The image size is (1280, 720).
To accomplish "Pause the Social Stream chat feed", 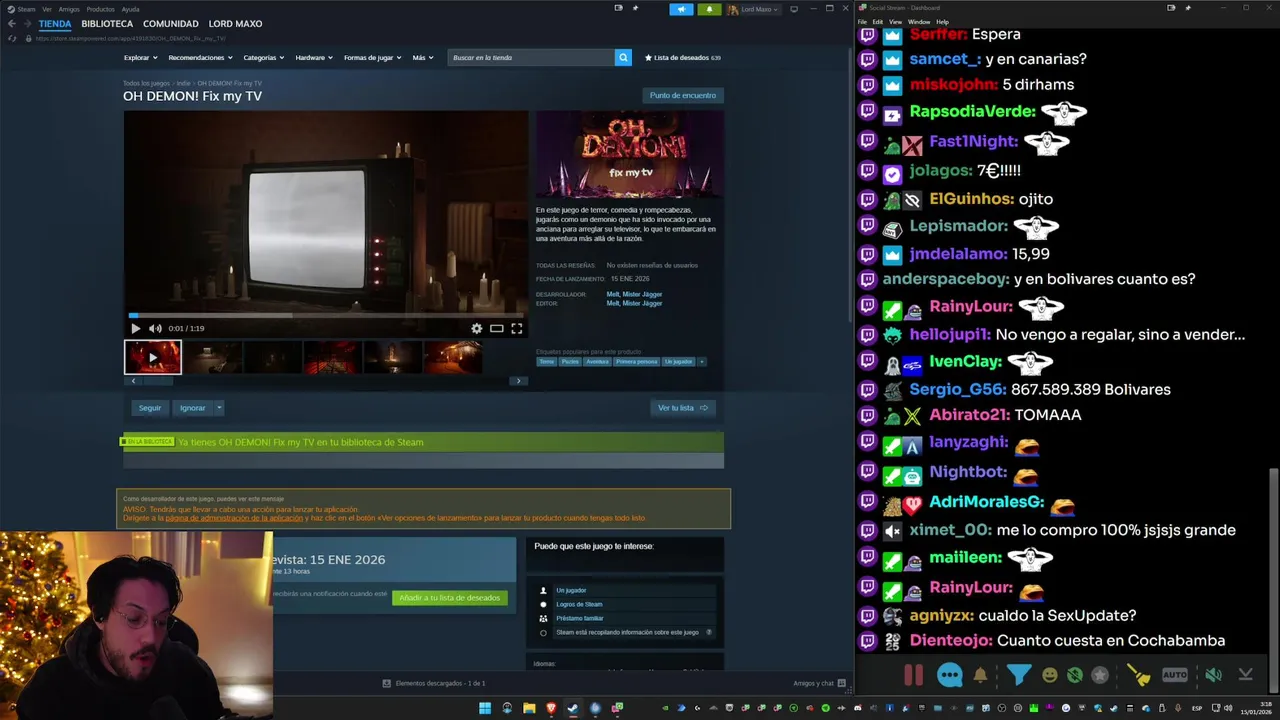I will [913, 675].
